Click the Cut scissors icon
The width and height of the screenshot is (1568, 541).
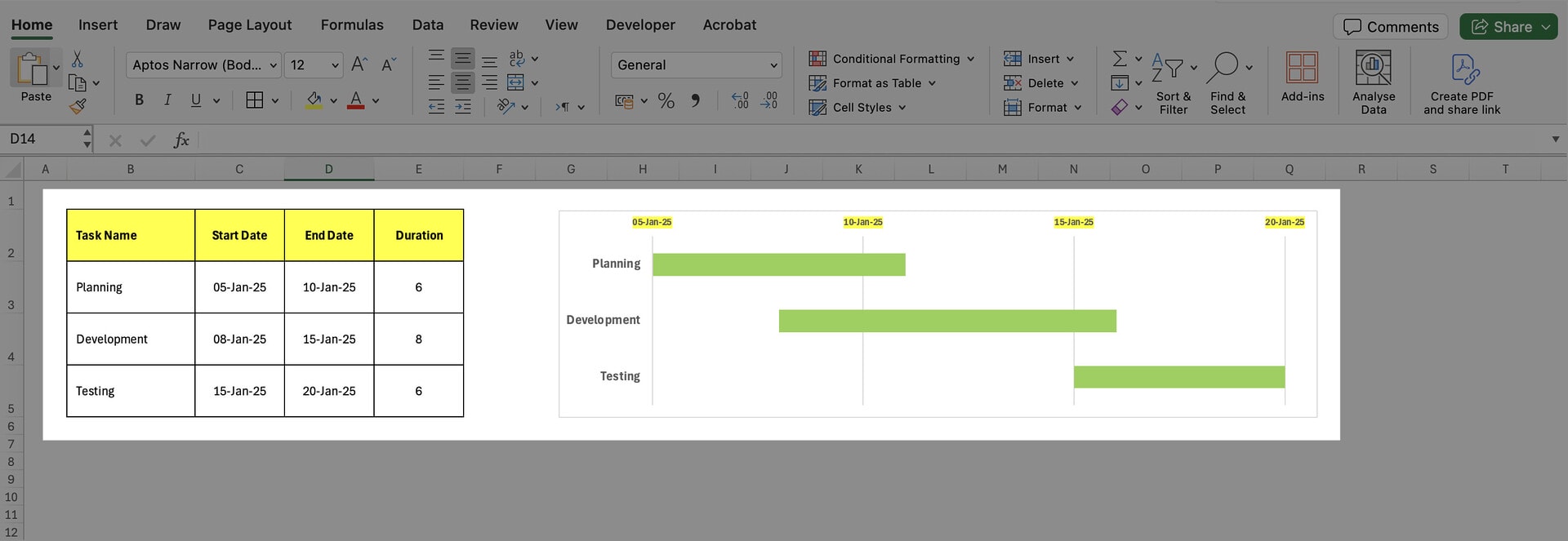click(78, 59)
